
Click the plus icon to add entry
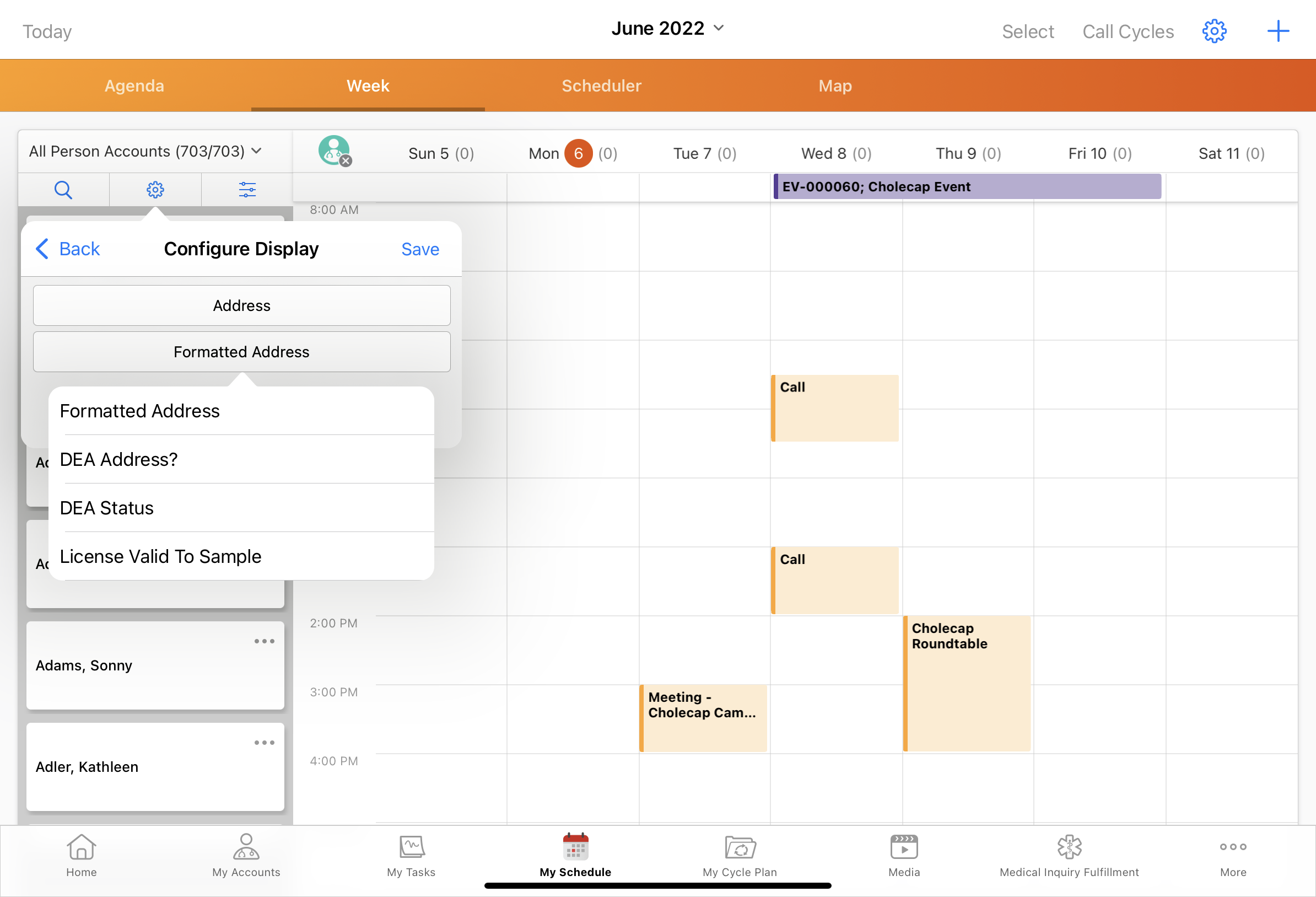[1277, 31]
